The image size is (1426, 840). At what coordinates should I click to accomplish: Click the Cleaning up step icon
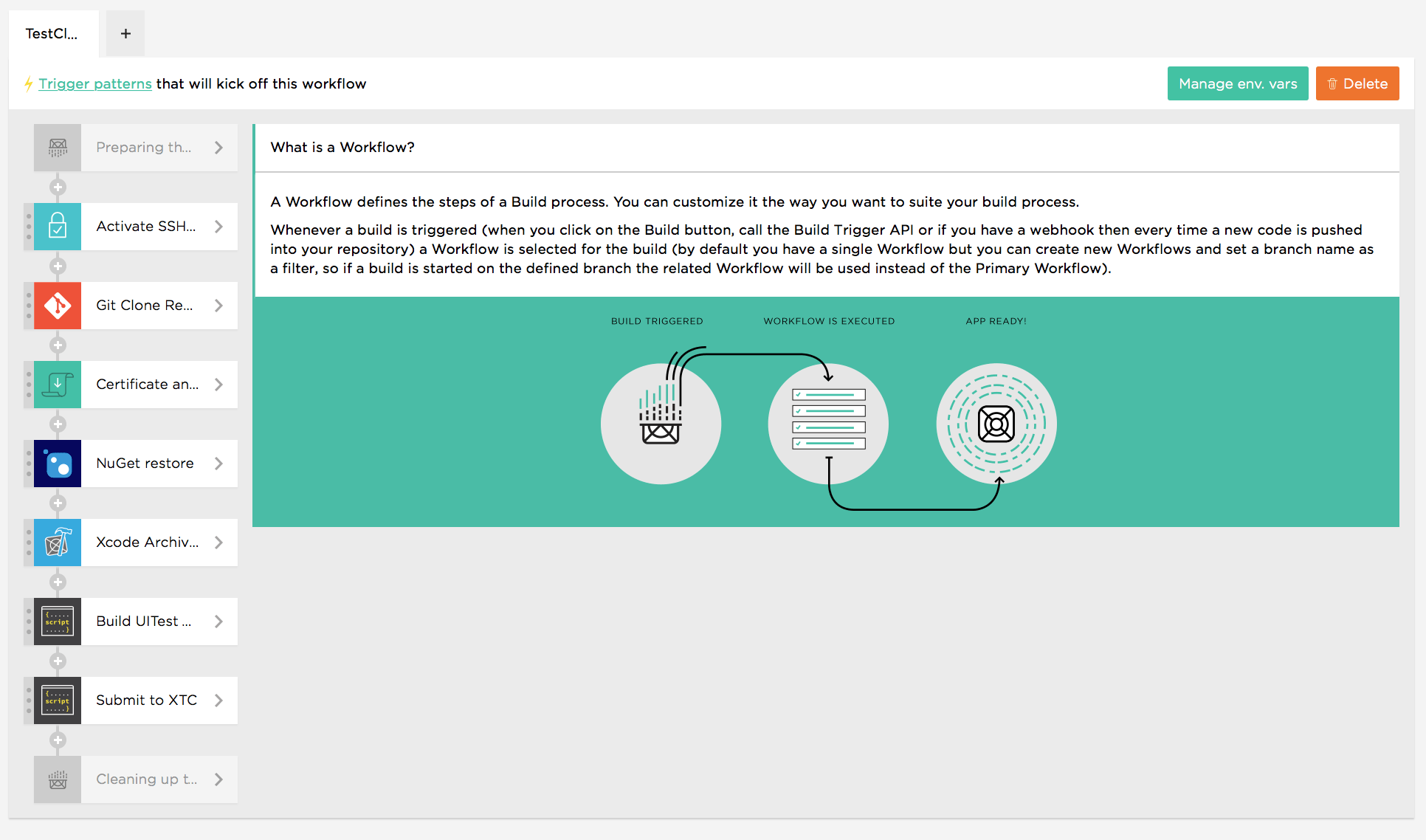point(58,779)
